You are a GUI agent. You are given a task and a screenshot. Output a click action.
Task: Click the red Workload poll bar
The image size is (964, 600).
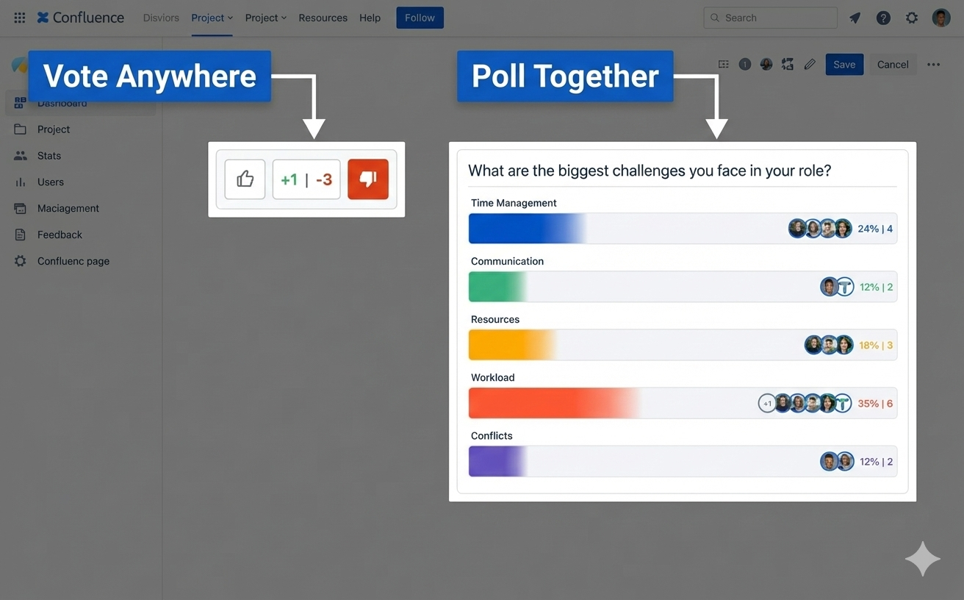(x=555, y=403)
